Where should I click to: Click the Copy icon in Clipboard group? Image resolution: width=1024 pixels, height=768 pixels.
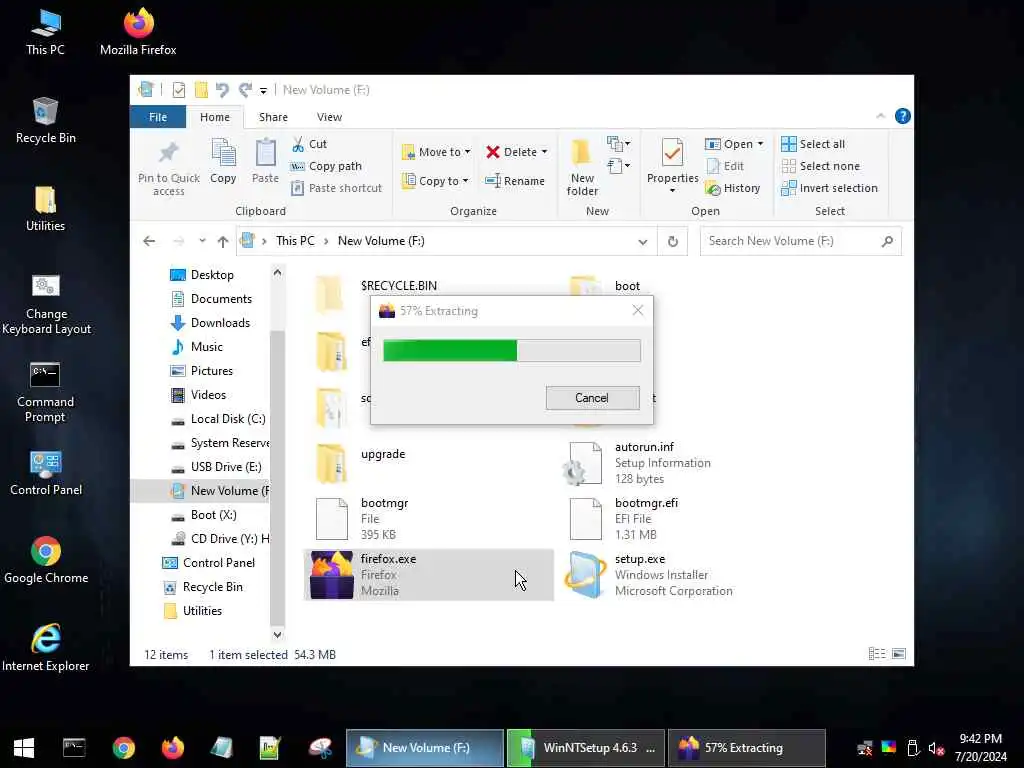pos(223,153)
